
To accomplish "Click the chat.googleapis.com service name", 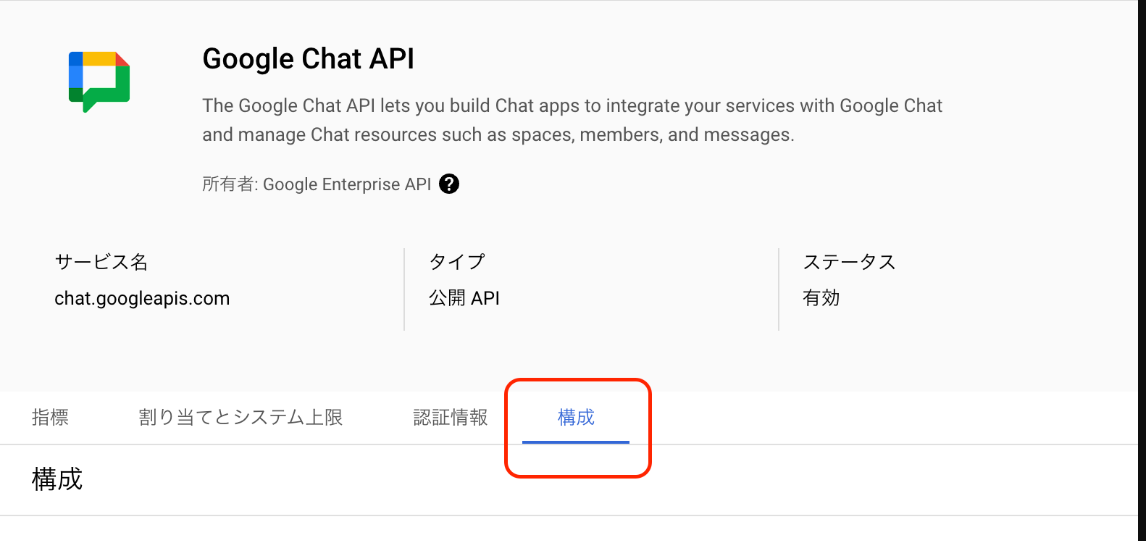I will click(143, 298).
